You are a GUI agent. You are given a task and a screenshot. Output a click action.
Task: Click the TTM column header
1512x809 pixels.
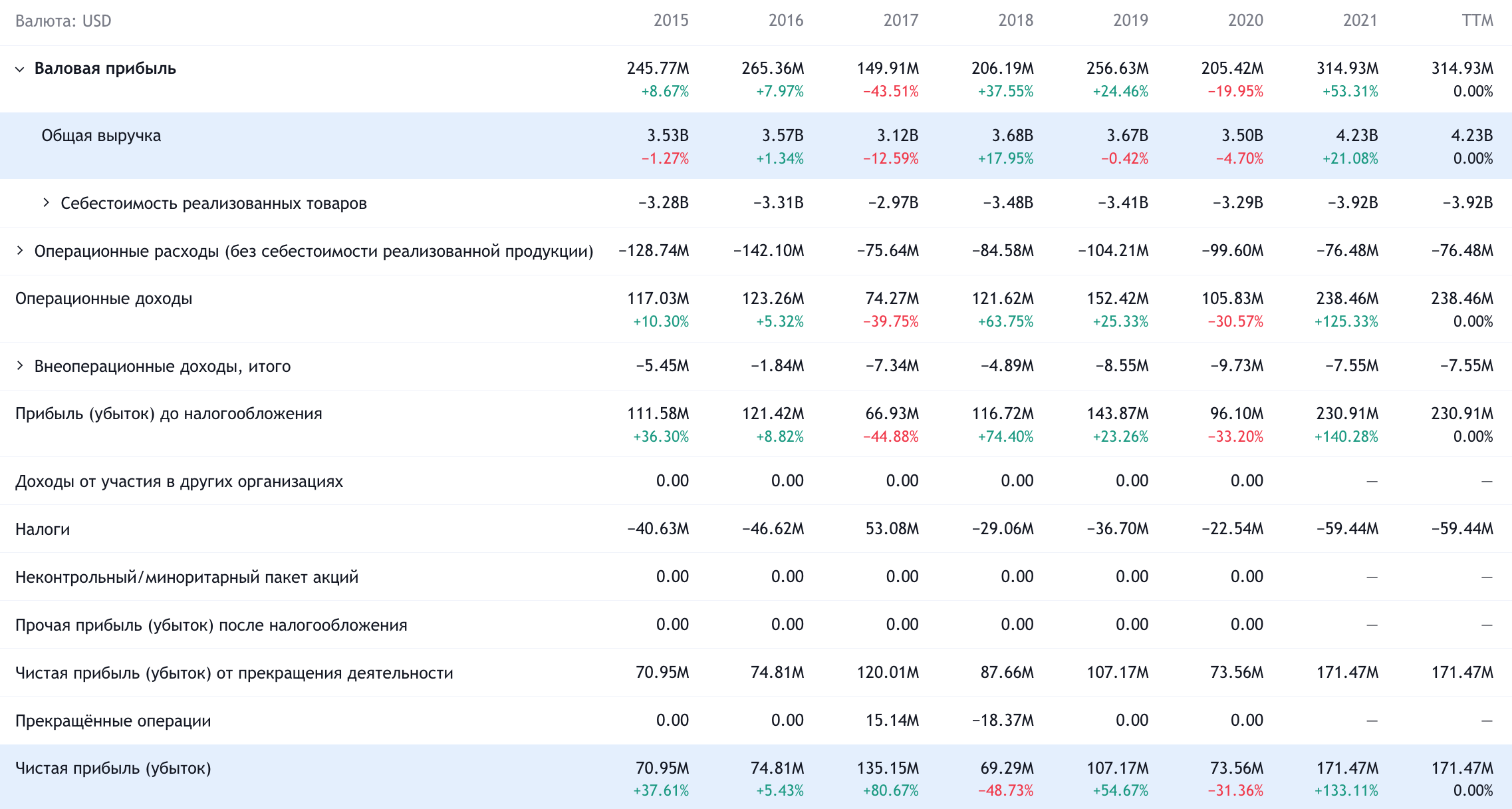pos(1477,21)
